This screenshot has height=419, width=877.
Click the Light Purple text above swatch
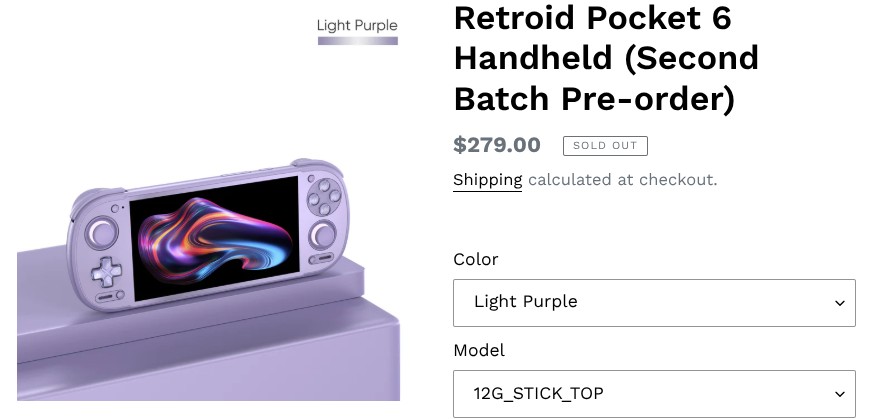pyautogui.click(x=357, y=25)
